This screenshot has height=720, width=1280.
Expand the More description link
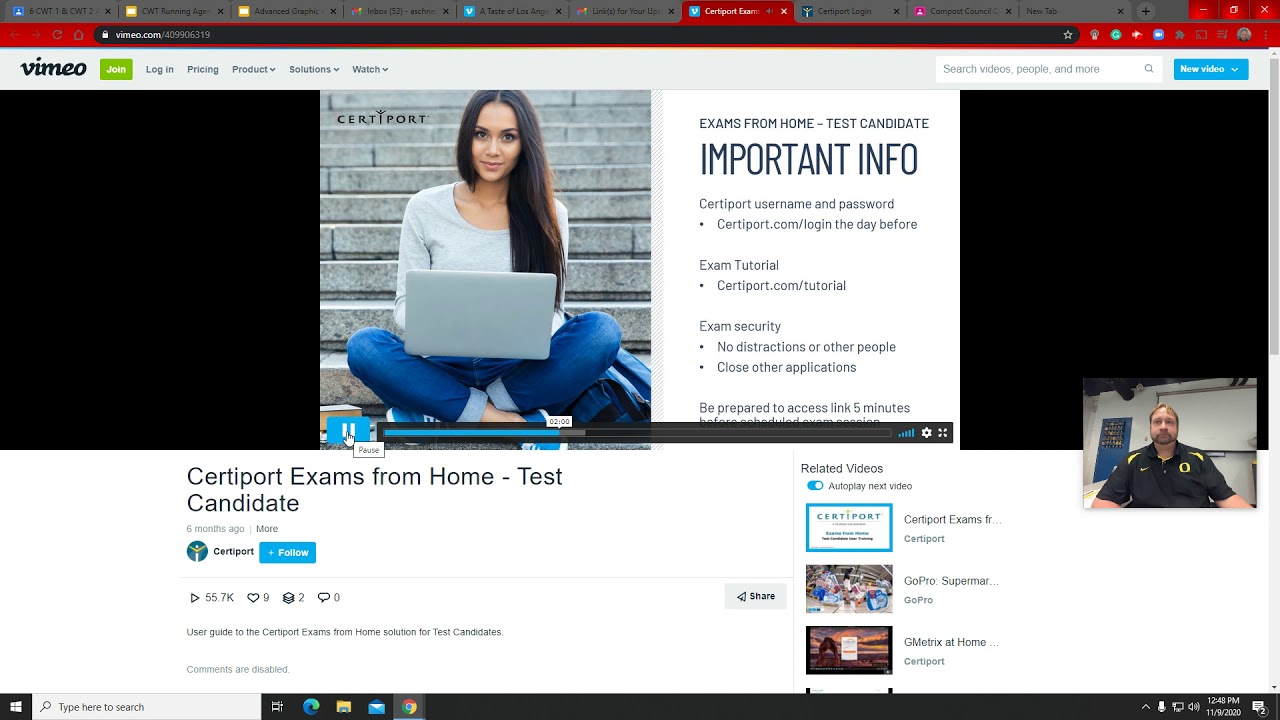[267, 529]
